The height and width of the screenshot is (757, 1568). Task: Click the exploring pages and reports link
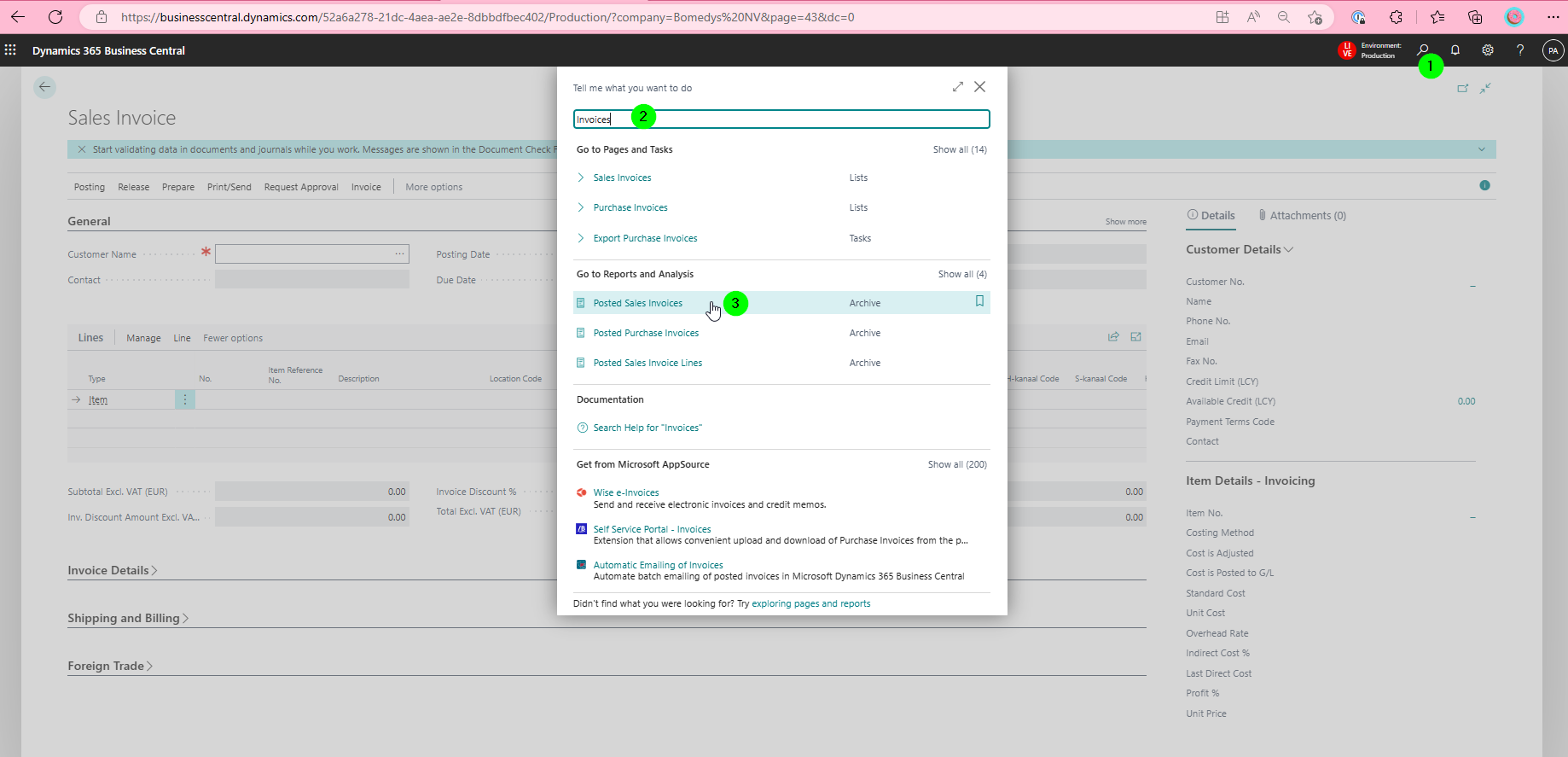[x=810, y=603]
